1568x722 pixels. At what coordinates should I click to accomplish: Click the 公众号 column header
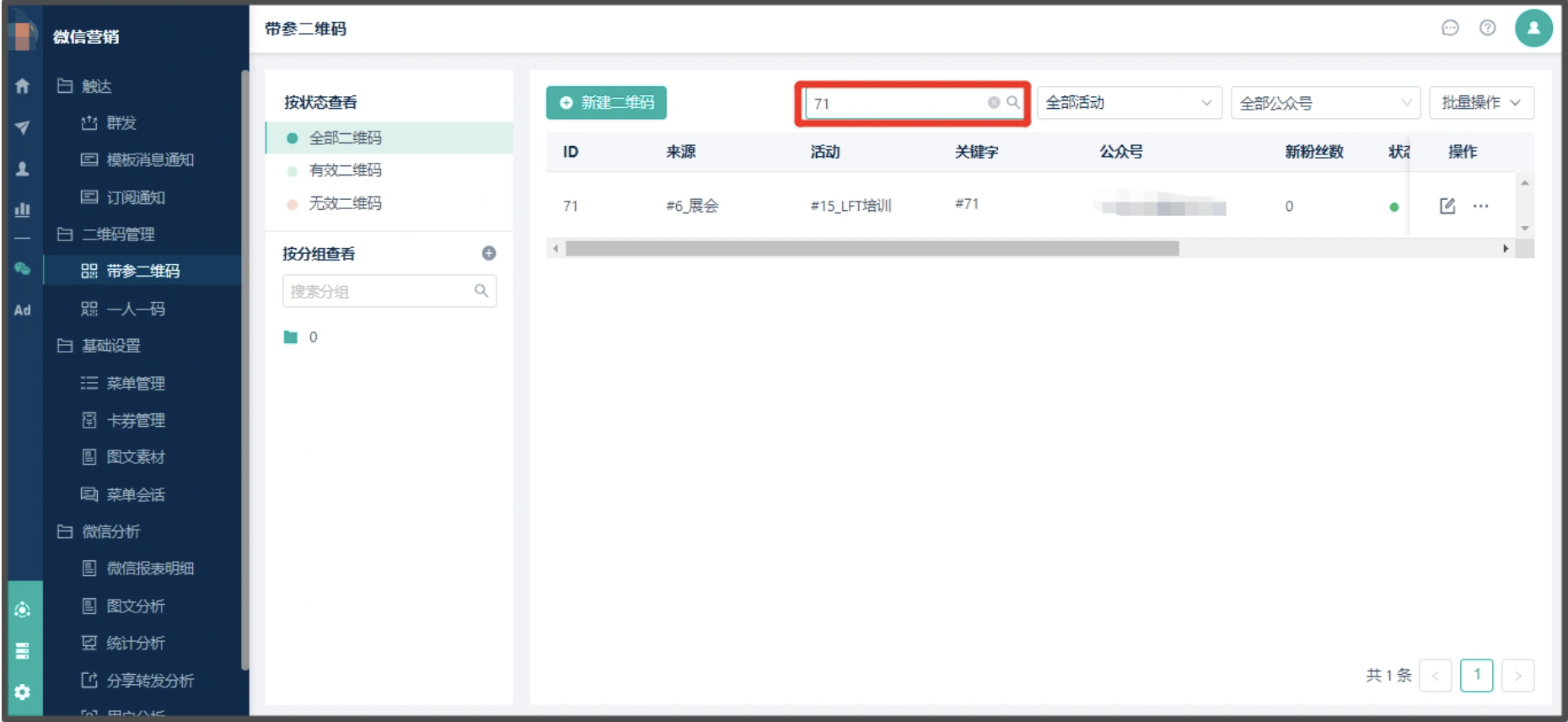coord(1121,152)
